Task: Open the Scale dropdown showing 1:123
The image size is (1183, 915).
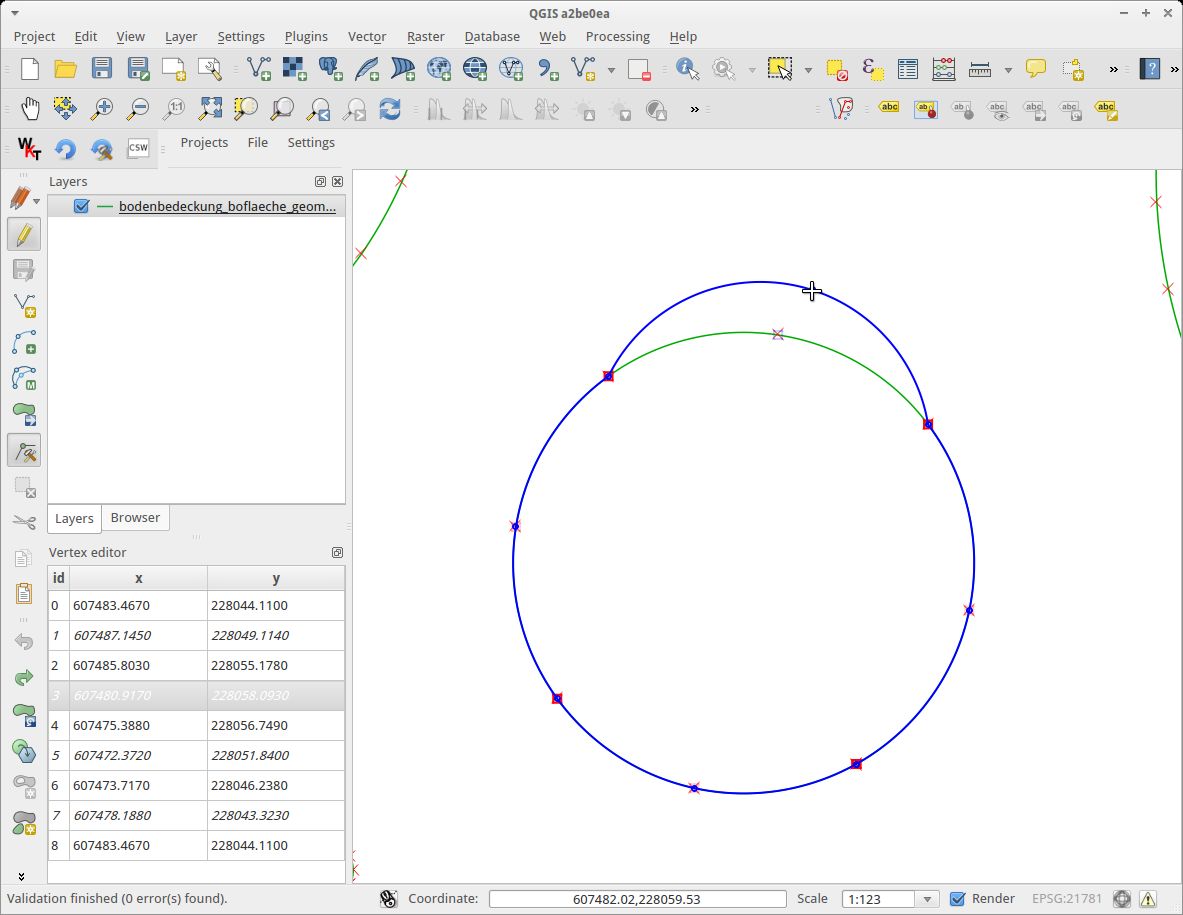Action: click(x=927, y=899)
